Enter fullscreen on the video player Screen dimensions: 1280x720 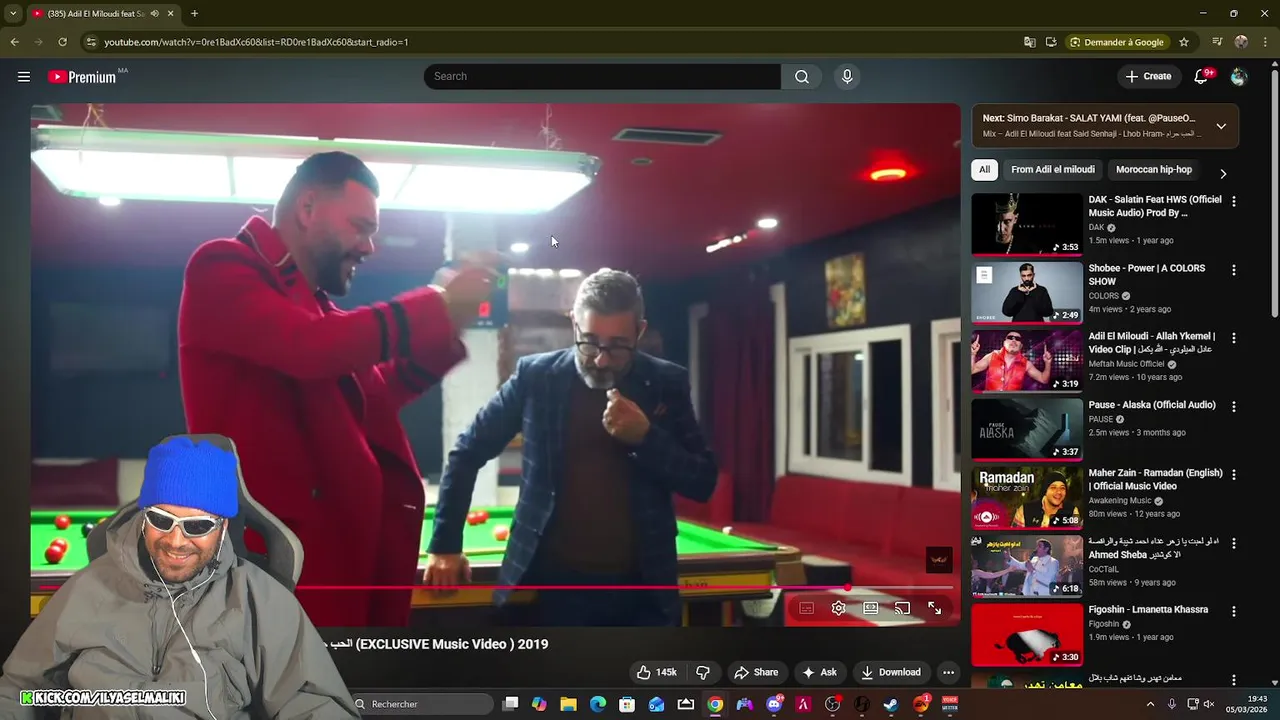point(935,608)
